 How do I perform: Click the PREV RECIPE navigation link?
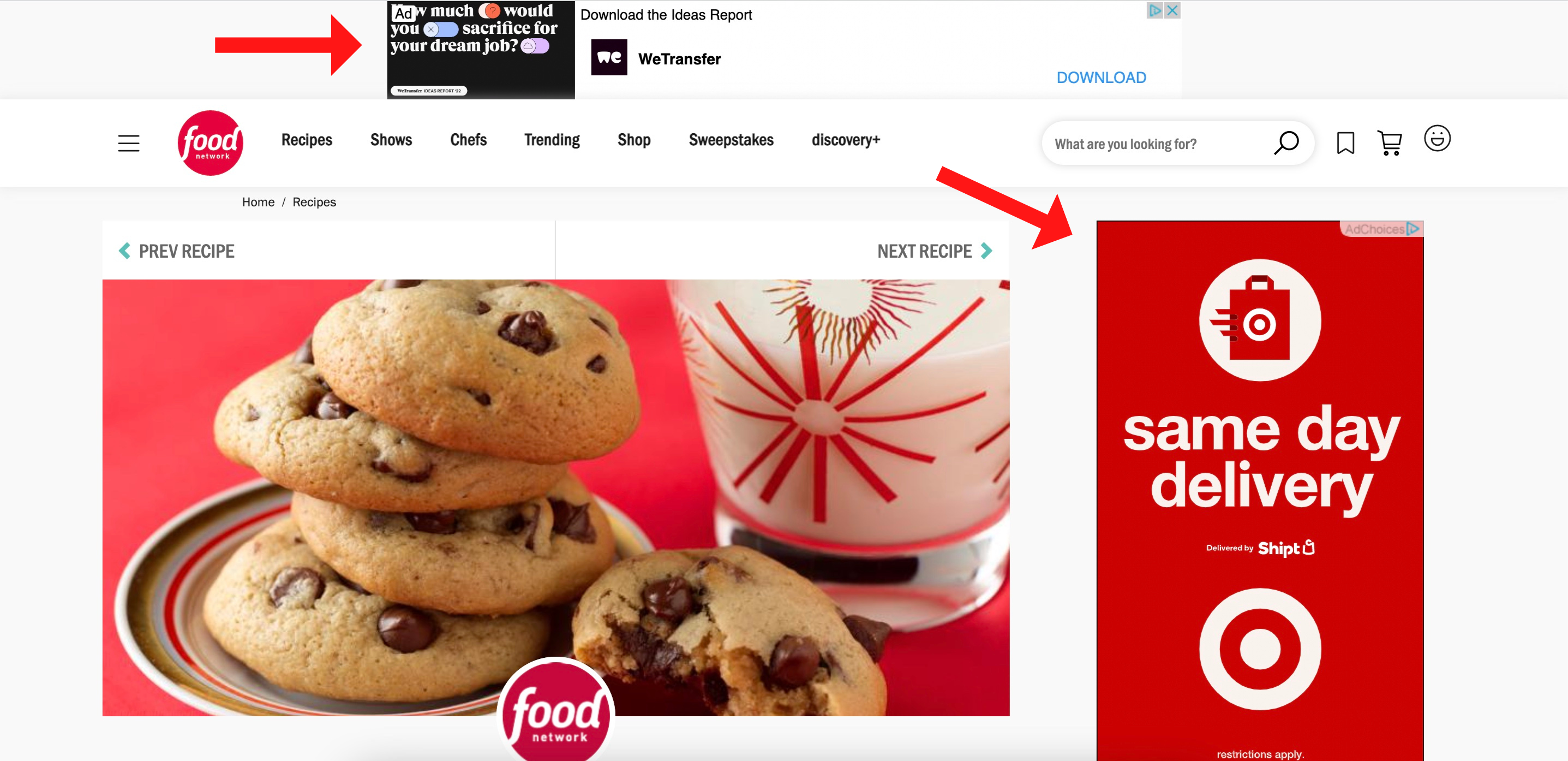click(x=187, y=251)
